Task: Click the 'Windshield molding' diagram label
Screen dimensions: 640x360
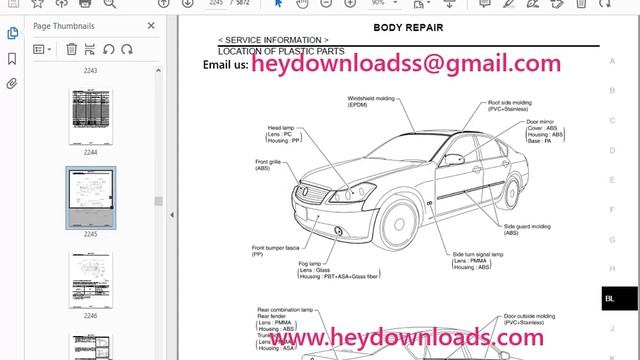Action: pos(371,98)
